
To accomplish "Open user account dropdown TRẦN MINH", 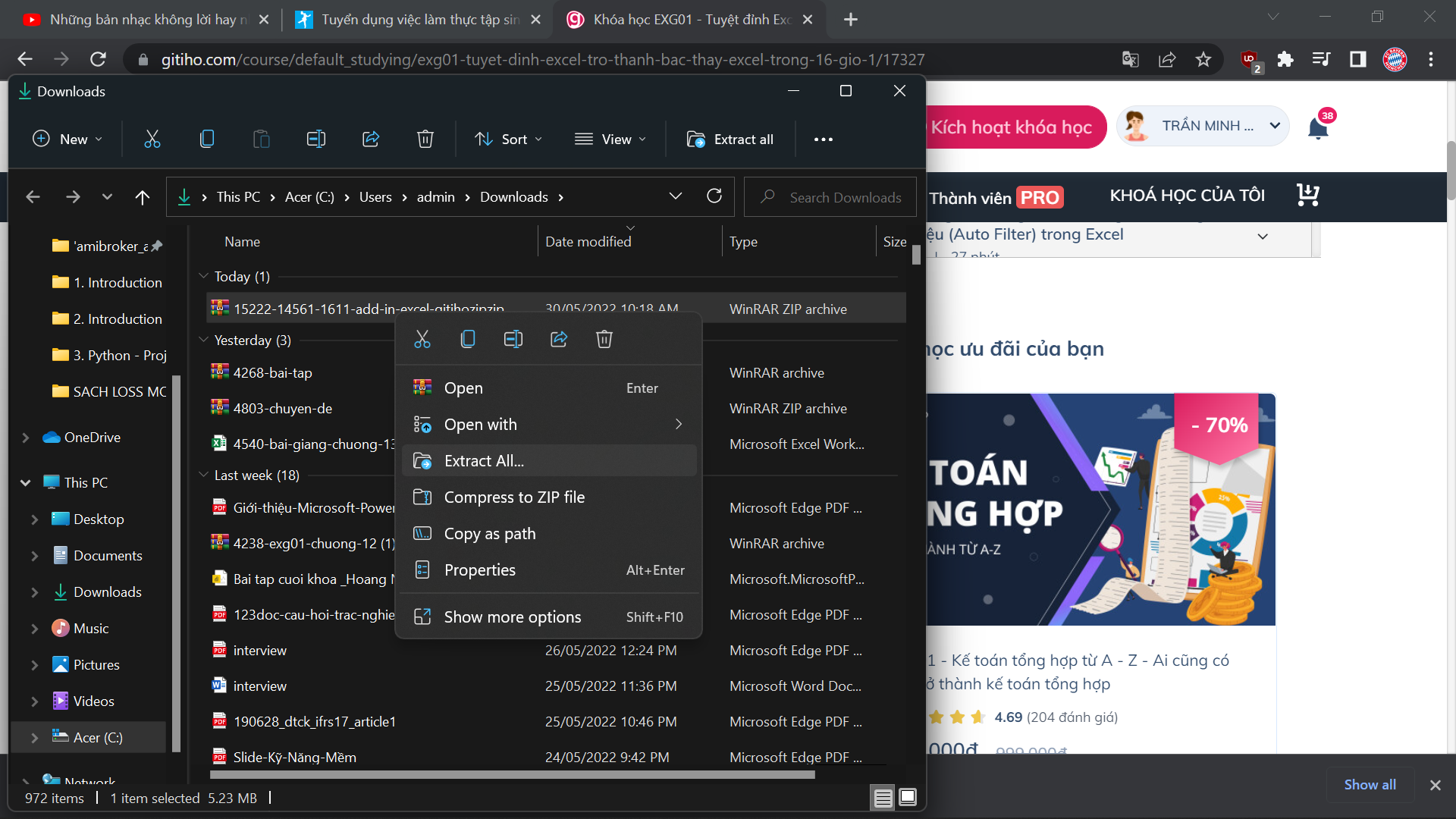I will point(1203,126).
